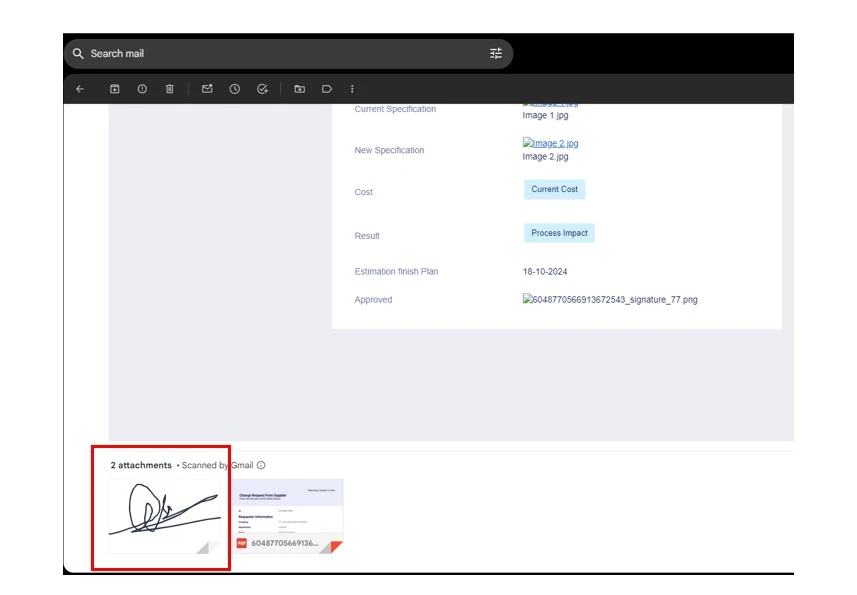The width and height of the screenshot is (857, 595).
Task: Open the Scanned by Gmail info tooltip
Action: click(x=260, y=465)
